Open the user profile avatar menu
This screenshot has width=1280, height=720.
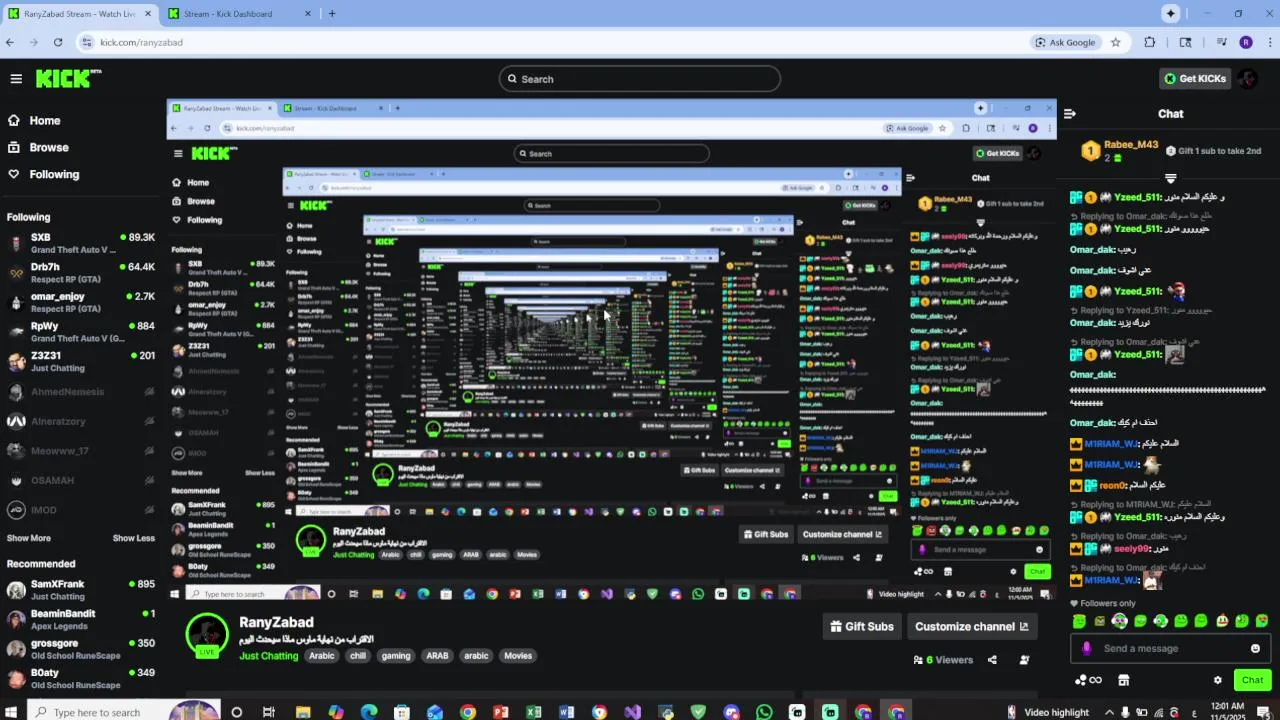1247,78
